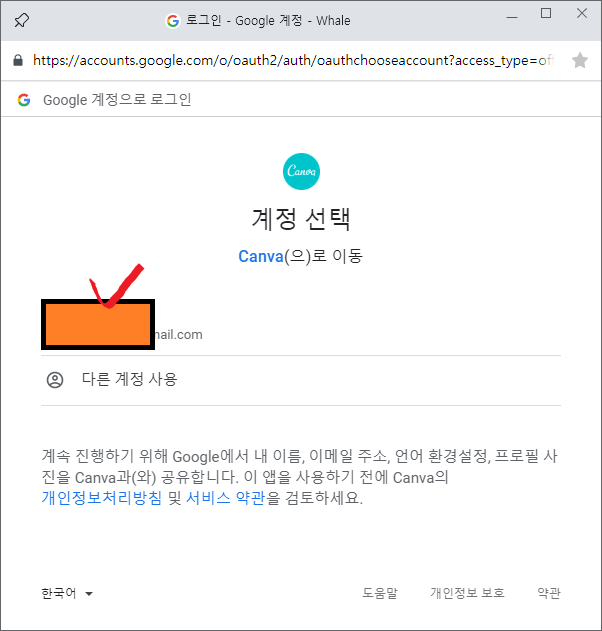Open the Canva link in the heading
The image size is (602, 631).
click(x=261, y=256)
